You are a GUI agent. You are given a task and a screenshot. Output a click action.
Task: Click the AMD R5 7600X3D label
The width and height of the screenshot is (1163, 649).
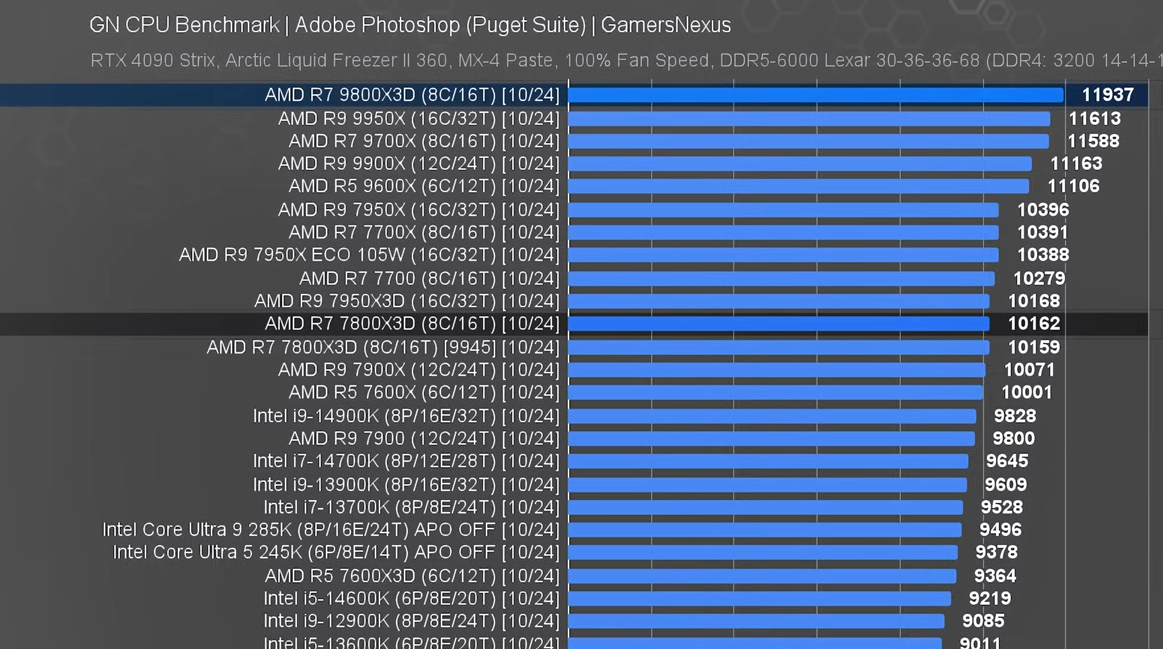click(x=412, y=576)
